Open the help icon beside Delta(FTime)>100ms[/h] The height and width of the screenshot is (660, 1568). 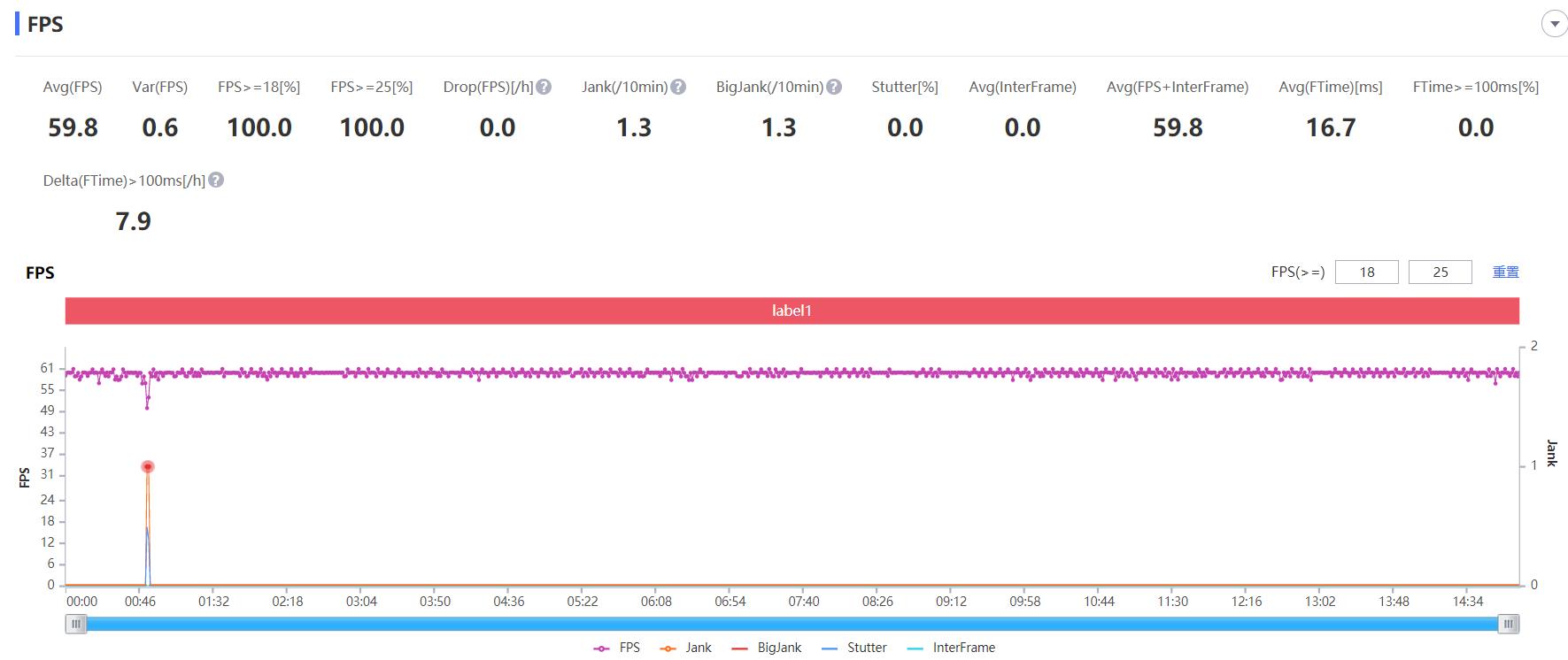(216, 180)
